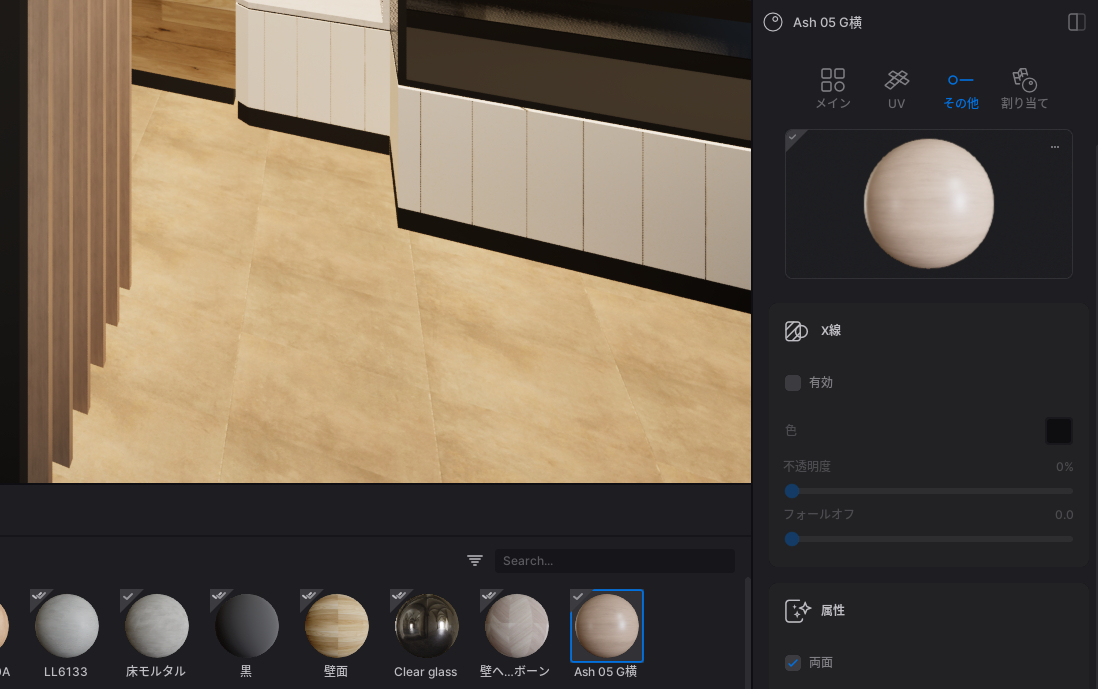Click the check badge on Clear glass thumbnail

(x=398, y=597)
